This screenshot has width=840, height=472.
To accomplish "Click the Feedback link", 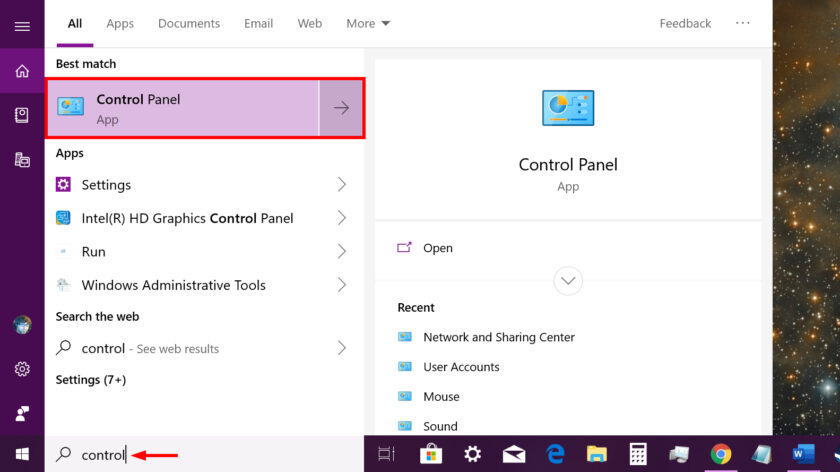I will tap(685, 24).
